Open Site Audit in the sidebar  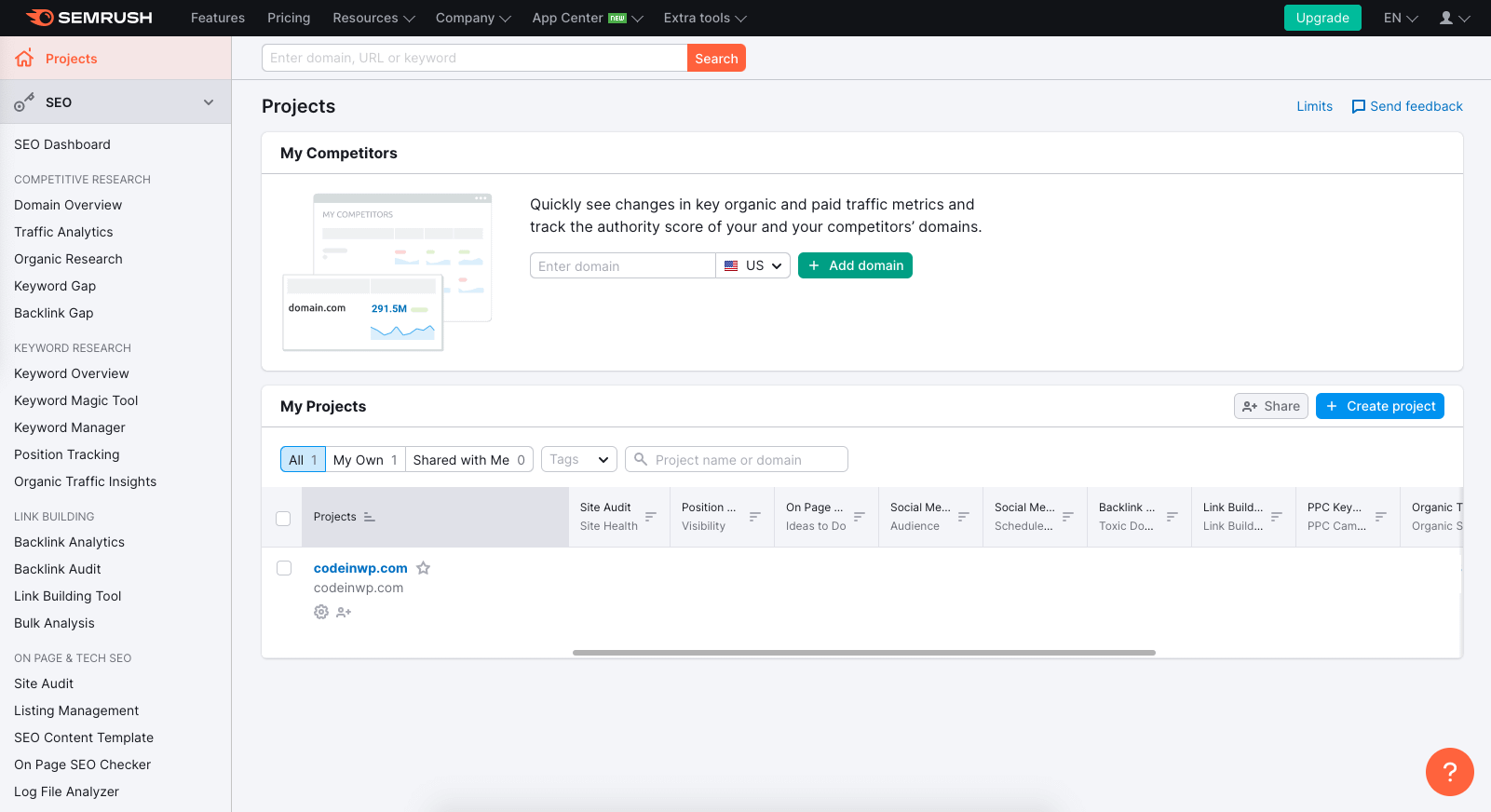pyautogui.click(x=44, y=683)
